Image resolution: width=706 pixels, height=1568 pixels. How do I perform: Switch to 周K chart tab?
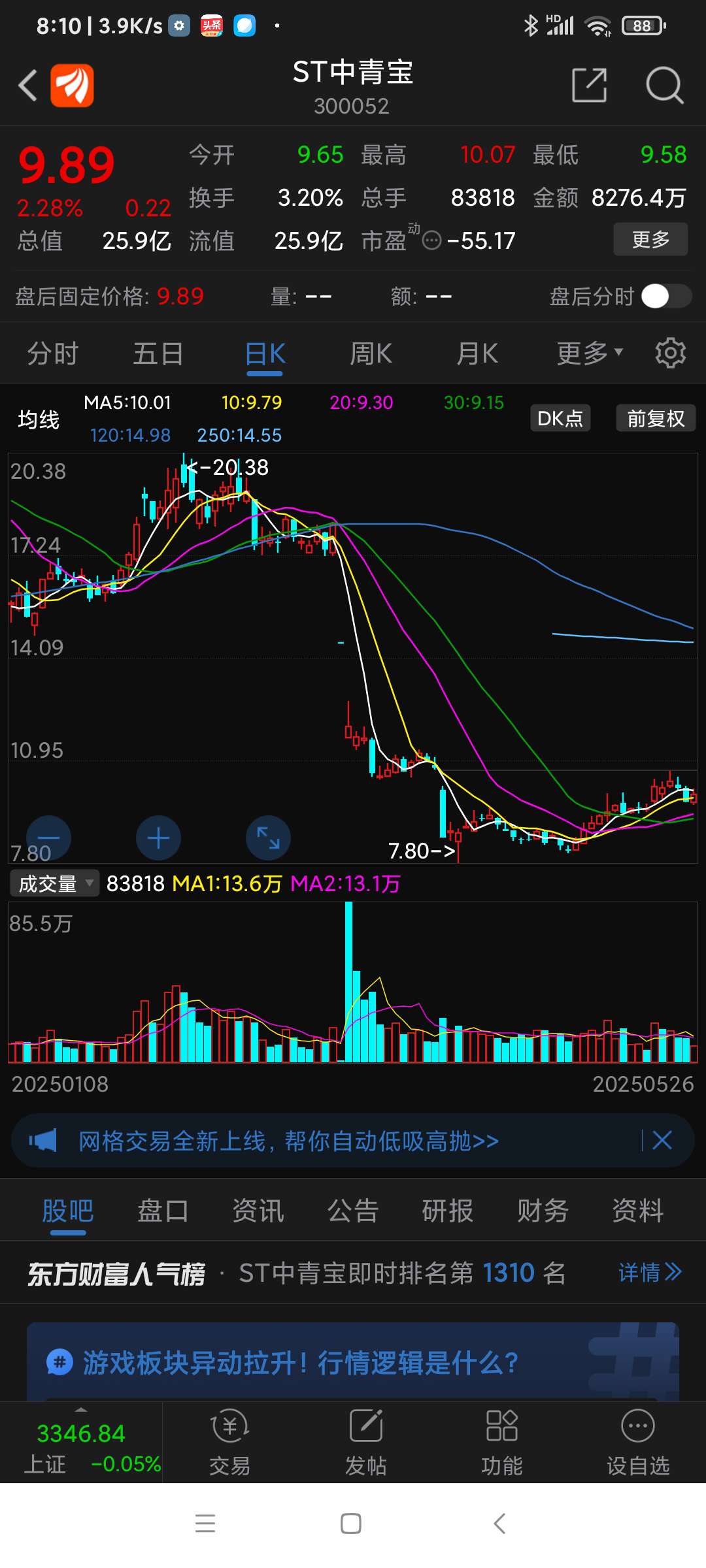(371, 353)
